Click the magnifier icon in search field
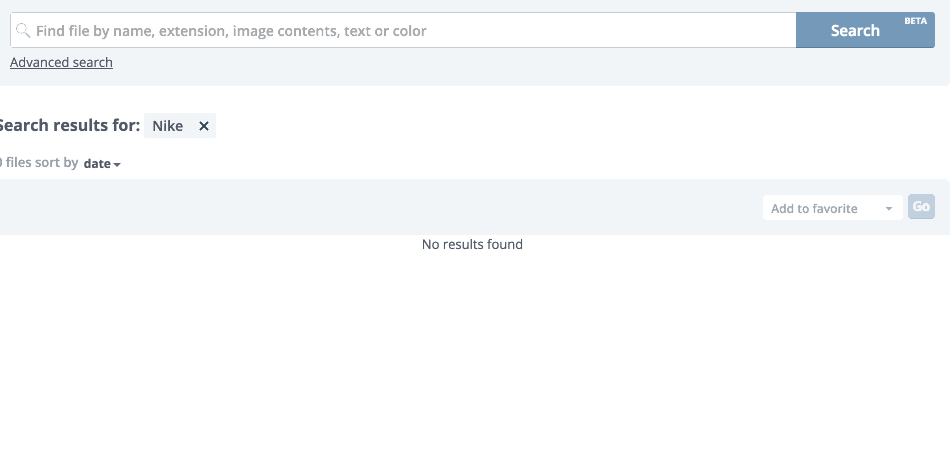952x466 pixels. pyautogui.click(x=23, y=31)
